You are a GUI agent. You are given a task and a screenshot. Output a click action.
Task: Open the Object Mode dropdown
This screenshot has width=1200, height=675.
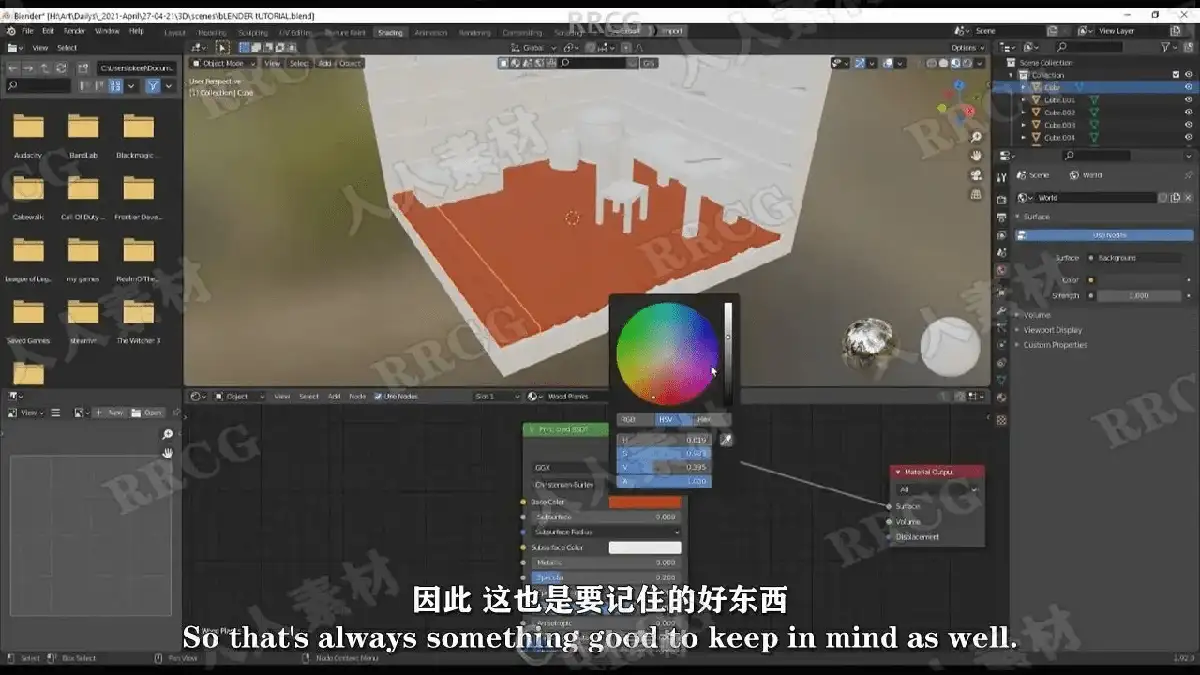tap(224, 63)
